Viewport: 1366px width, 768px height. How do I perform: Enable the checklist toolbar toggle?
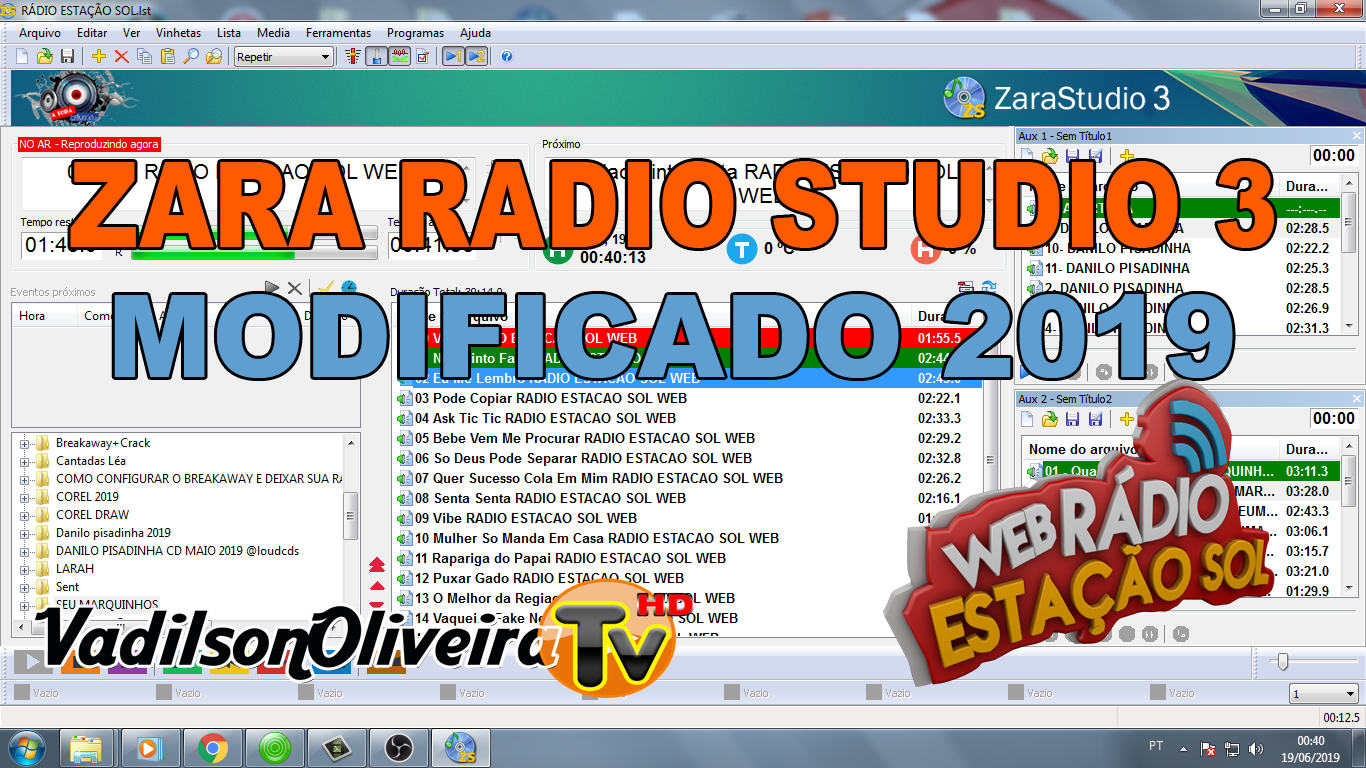coord(424,56)
